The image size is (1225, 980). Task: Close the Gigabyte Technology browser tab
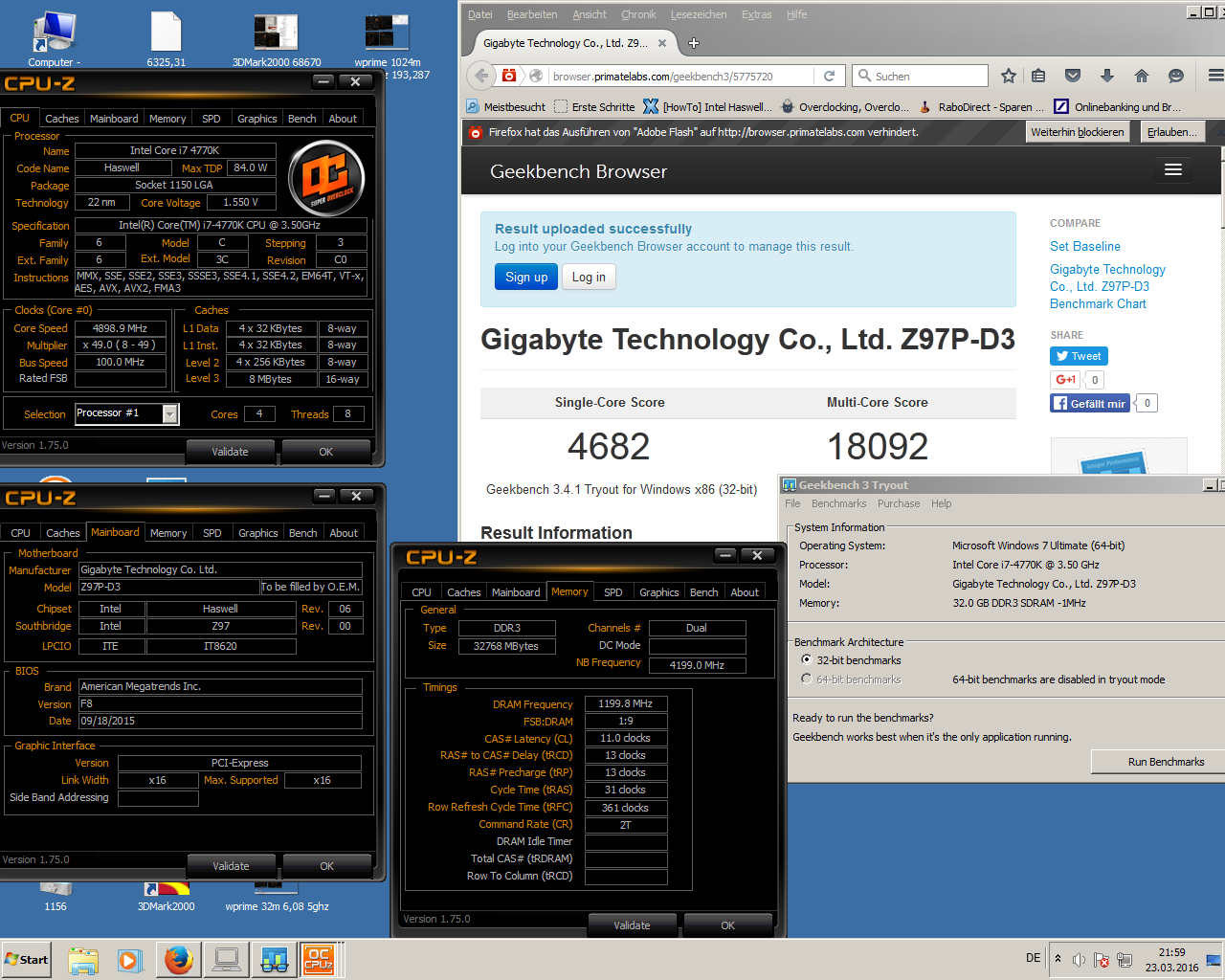[x=661, y=43]
